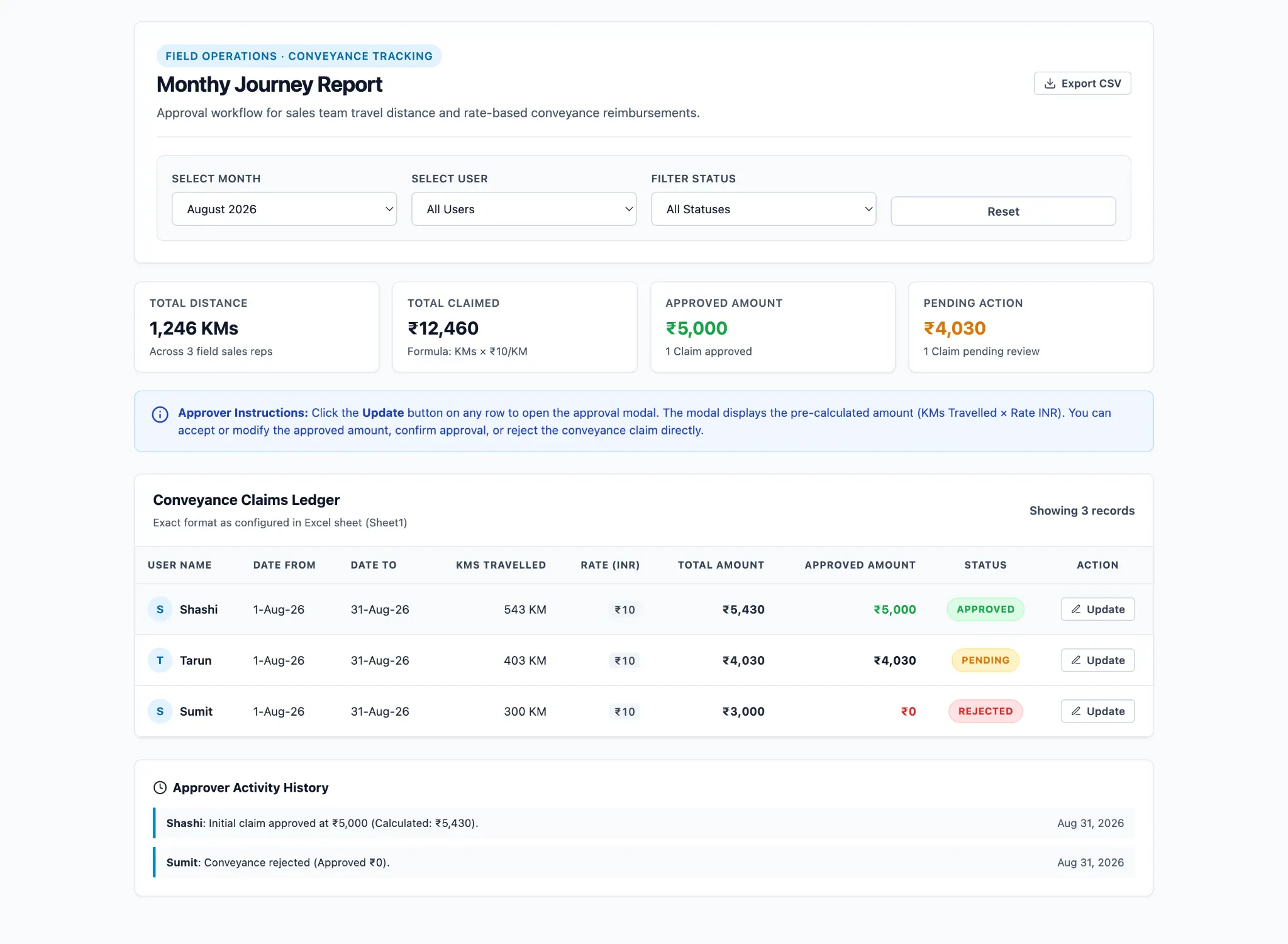The image size is (1288, 944).
Task: Select the 403 KM cell in Tarun's row
Action: [525, 660]
